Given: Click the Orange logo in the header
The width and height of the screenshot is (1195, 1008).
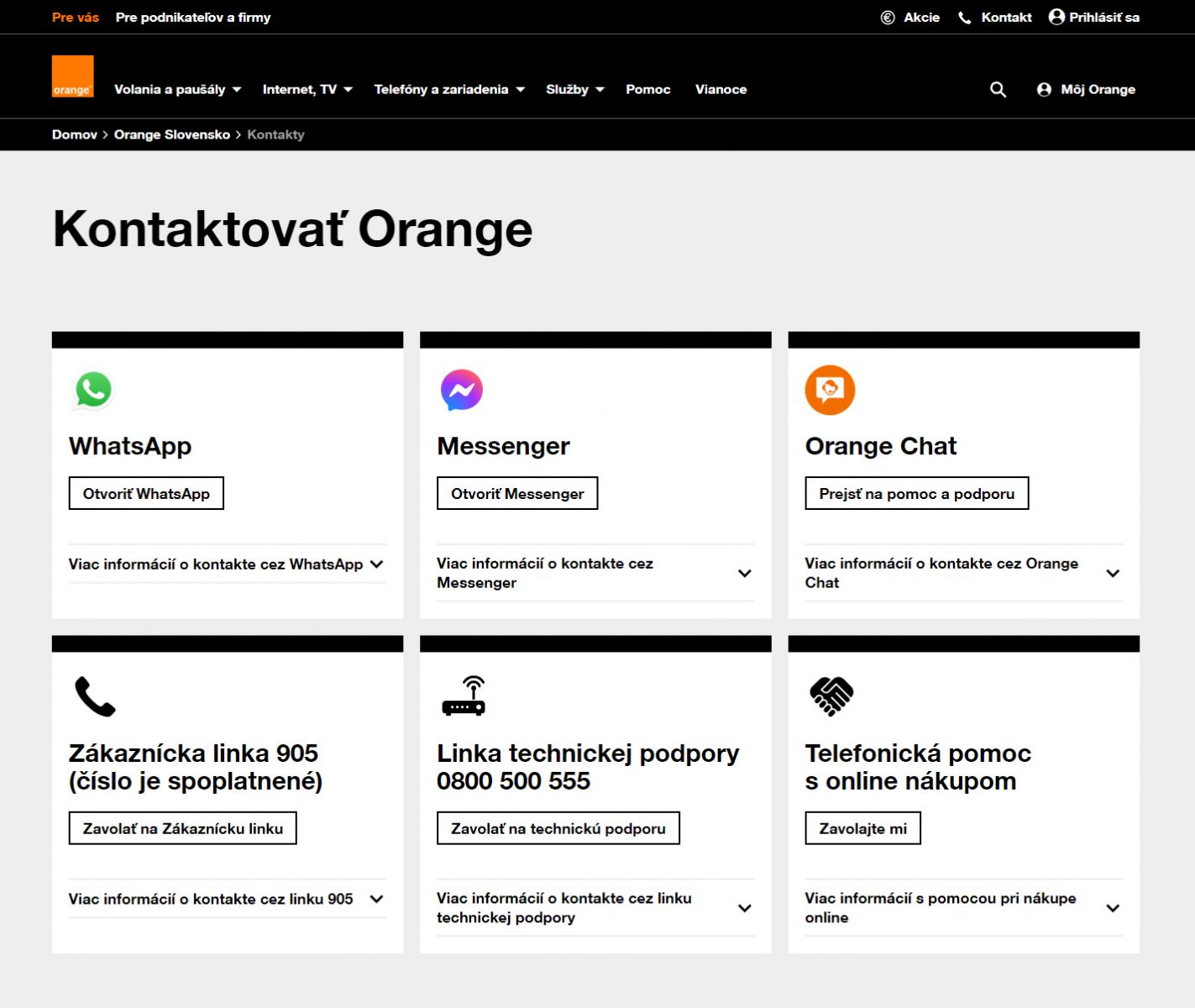Looking at the screenshot, I should 72,76.
